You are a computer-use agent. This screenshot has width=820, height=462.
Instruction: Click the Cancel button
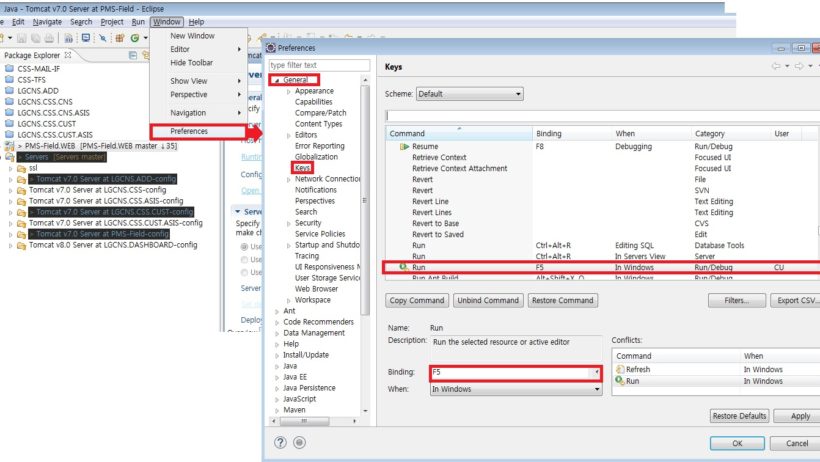coord(796,443)
